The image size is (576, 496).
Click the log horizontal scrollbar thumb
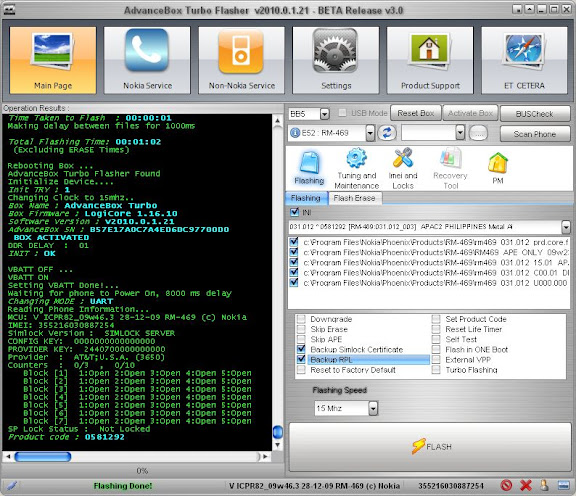tap(43, 457)
